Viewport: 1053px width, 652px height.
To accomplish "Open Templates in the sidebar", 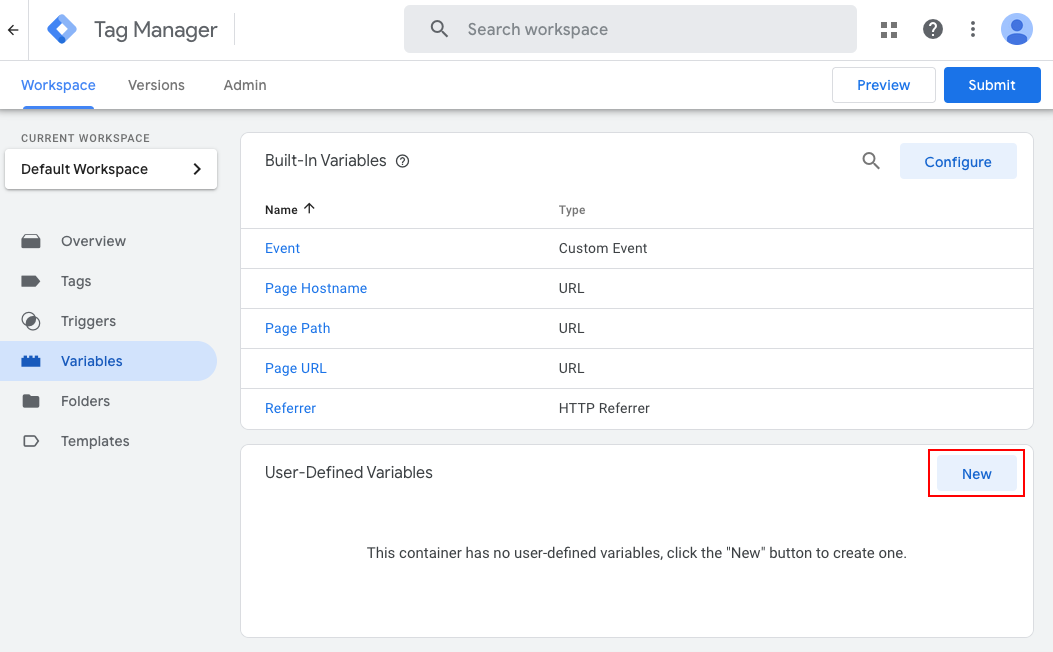I will pyautogui.click(x=95, y=441).
